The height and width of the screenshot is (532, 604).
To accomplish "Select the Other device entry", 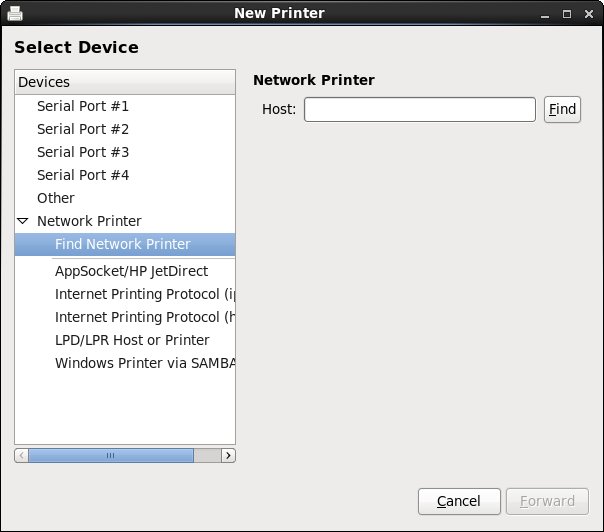I will point(56,198).
